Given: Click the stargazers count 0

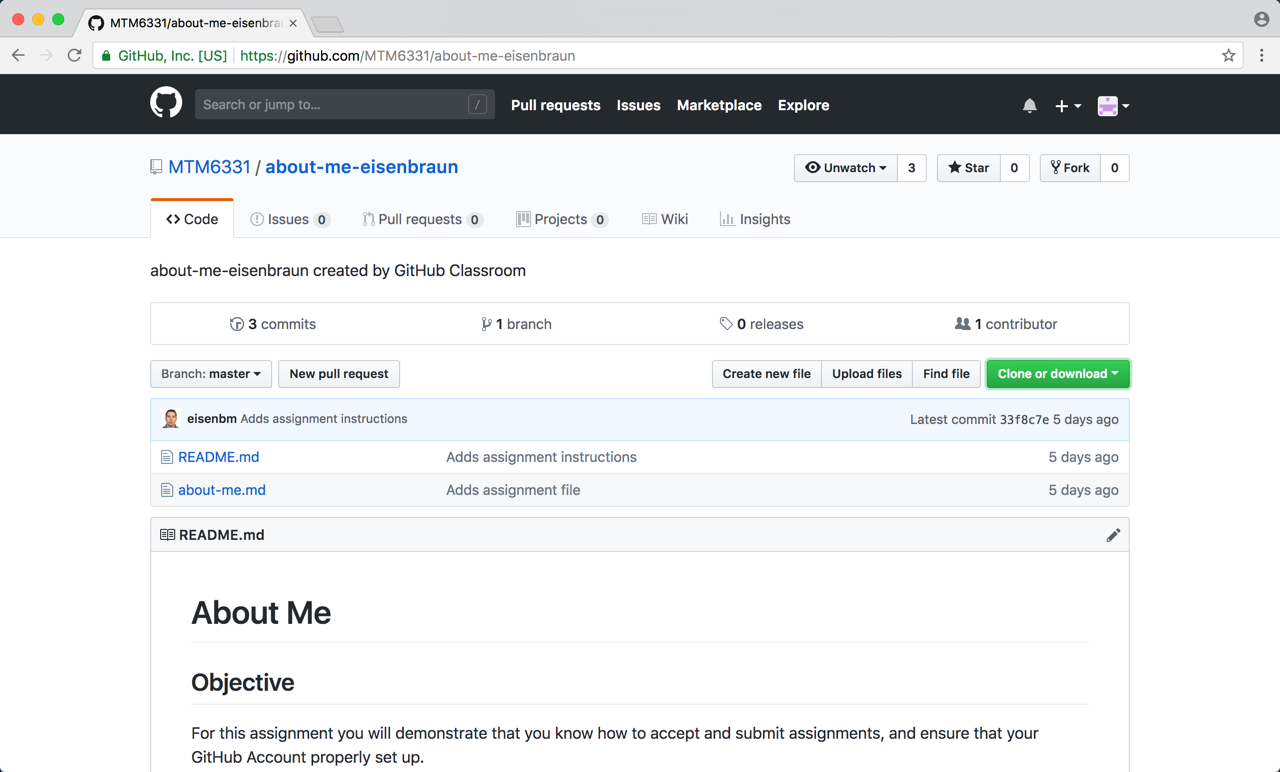Looking at the screenshot, I should [x=1014, y=168].
